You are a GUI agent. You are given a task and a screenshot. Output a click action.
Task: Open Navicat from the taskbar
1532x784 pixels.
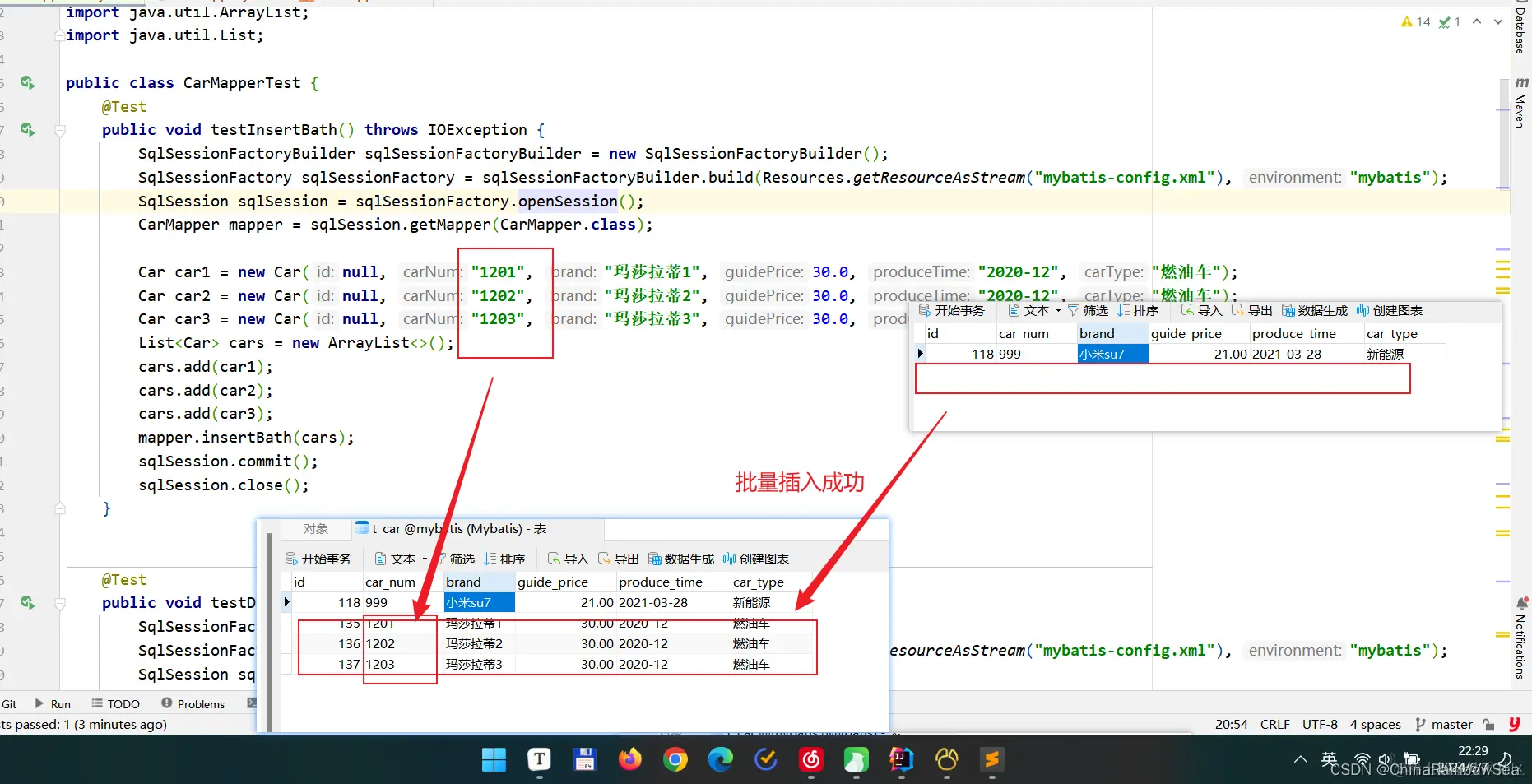(947, 760)
